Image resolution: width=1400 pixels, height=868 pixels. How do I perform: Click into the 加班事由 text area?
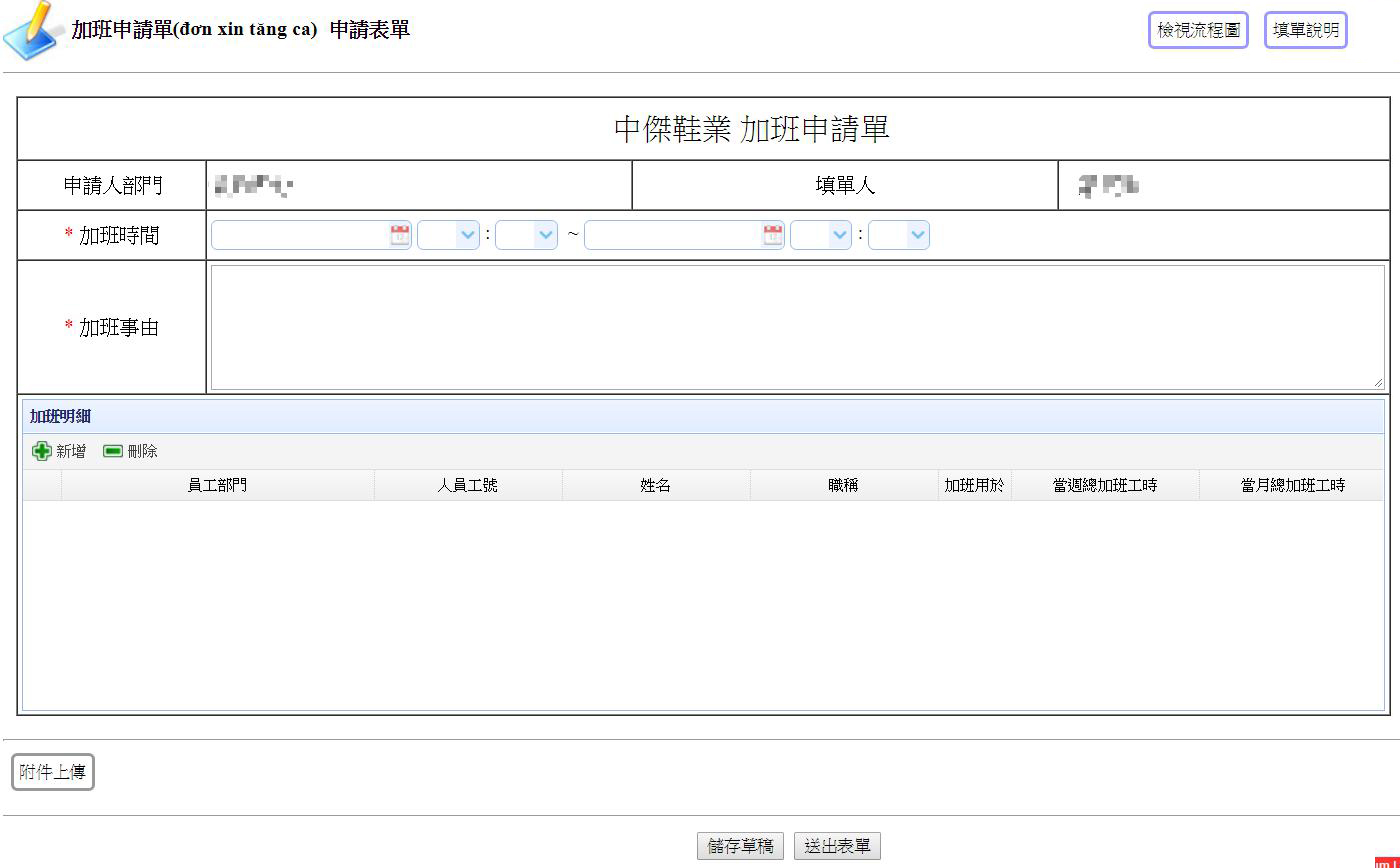point(796,327)
